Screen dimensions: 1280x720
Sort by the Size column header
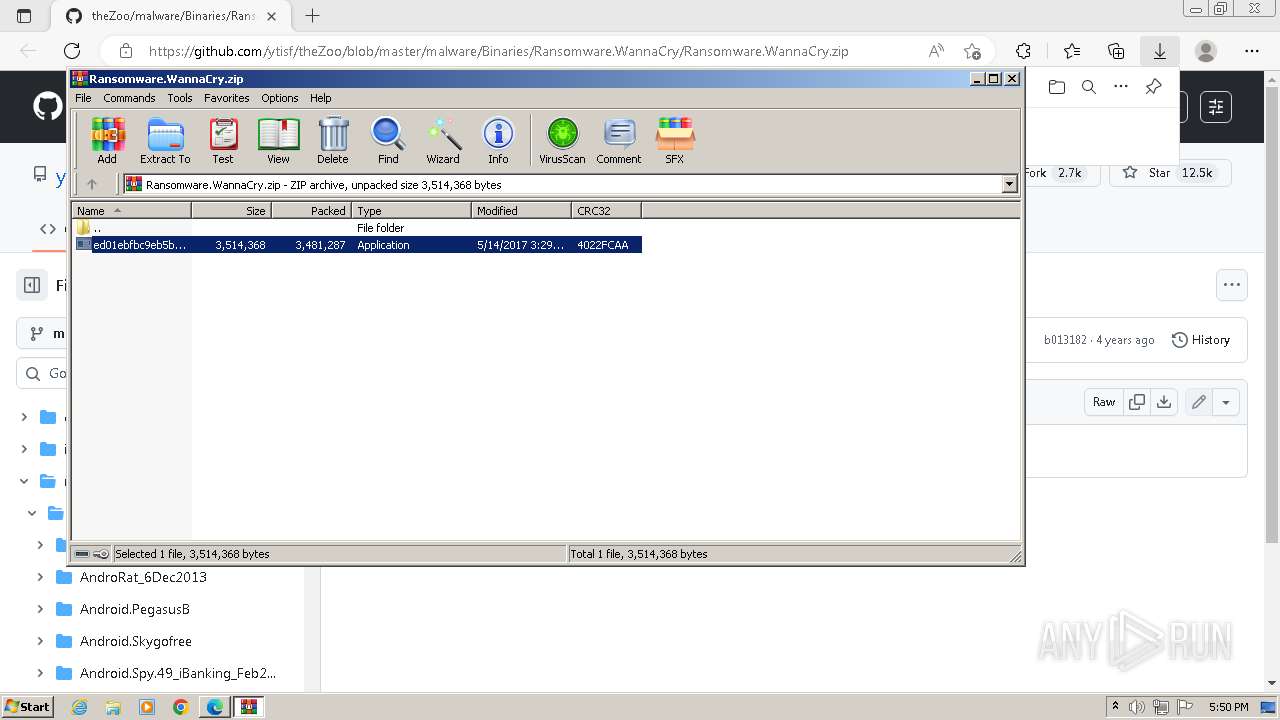(231, 210)
